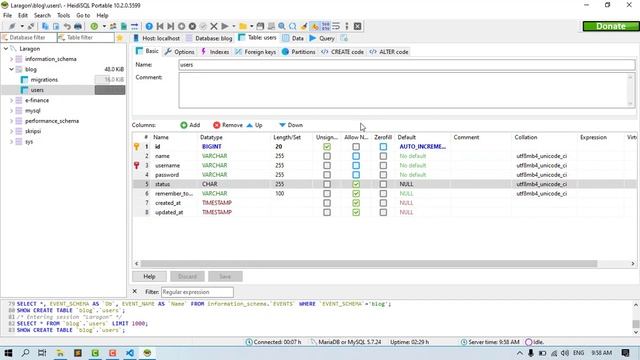Click the table Name input field
The width and height of the screenshot is (640, 360).
407,64
